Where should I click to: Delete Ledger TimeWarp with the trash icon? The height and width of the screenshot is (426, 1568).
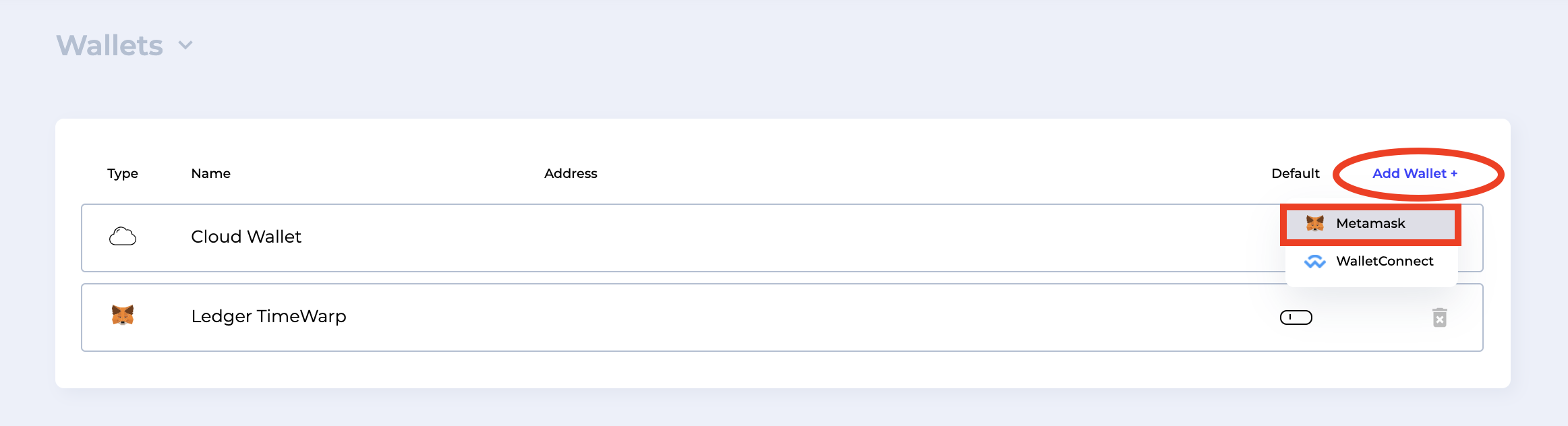[1440, 317]
